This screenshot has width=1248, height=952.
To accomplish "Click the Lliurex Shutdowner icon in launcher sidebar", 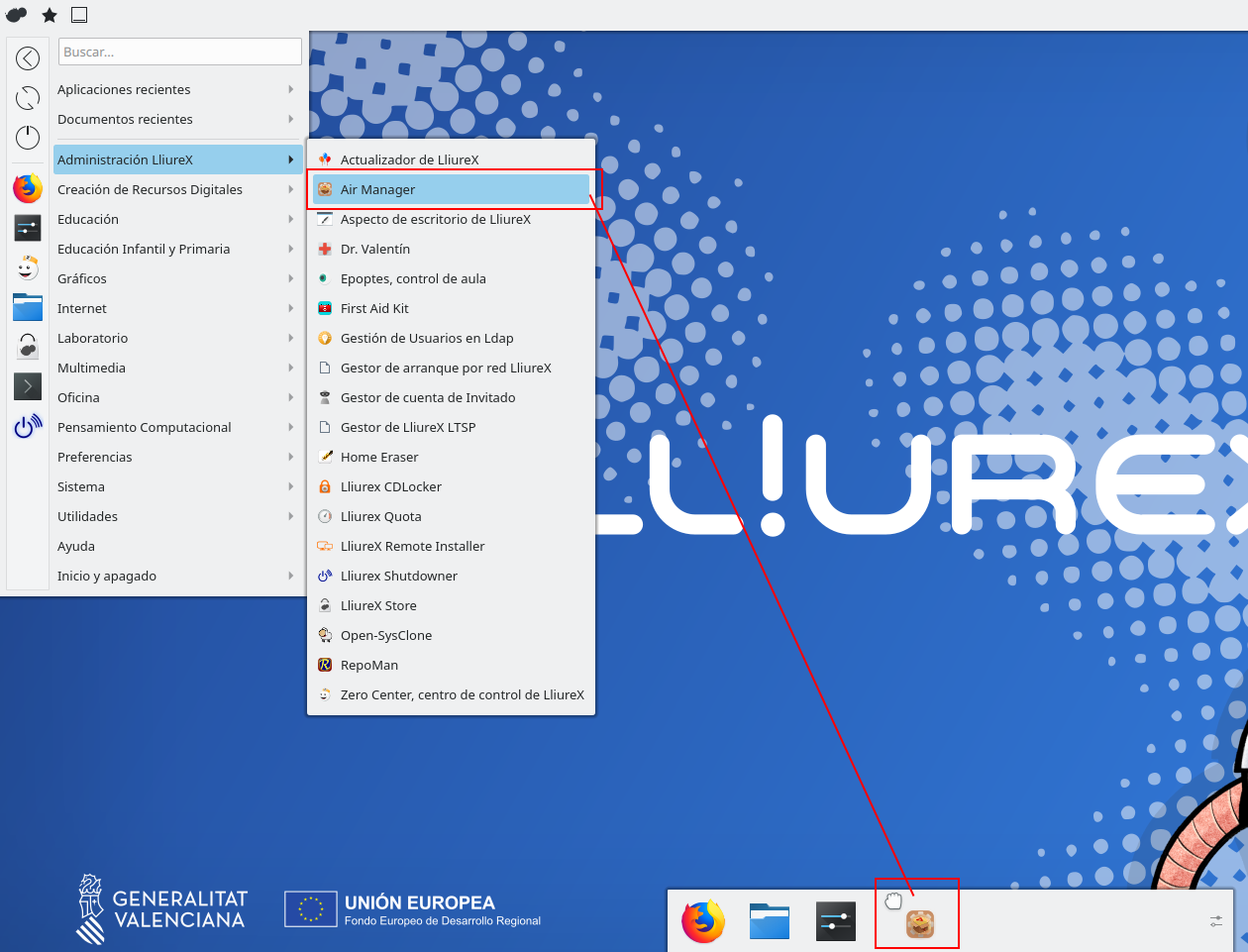I will (28, 426).
